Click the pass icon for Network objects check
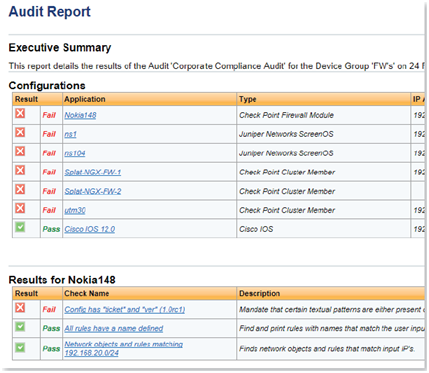The width and height of the screenshot is (429, 373). (x=20, y=348)
